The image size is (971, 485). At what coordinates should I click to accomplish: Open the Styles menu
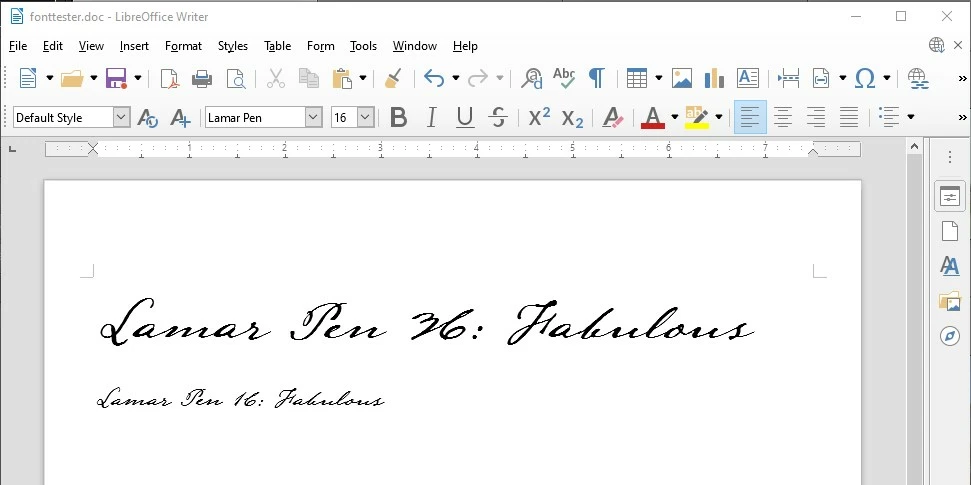[233, 46]
